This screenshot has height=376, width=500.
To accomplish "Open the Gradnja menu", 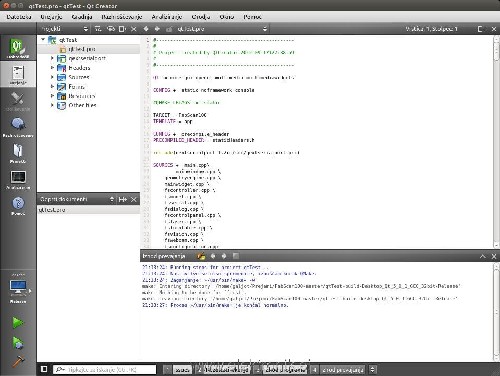I will pos(82,17).
